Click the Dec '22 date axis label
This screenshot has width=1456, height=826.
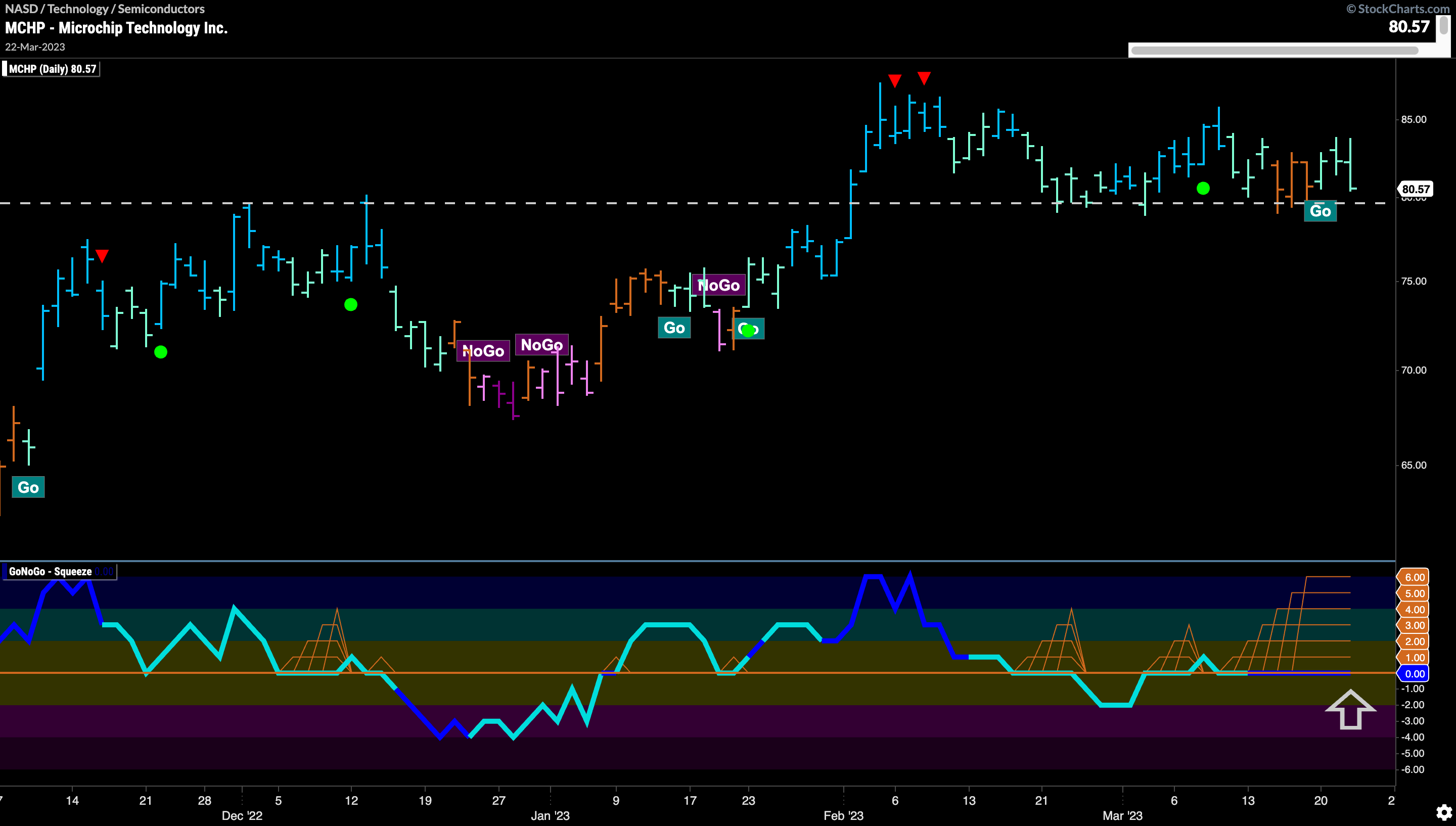click(x=242, y=816)
